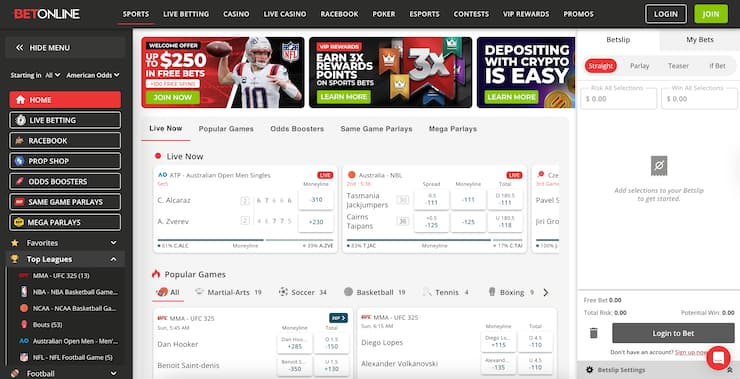Switch to the Odds Boosters tab
Image resolution: width=740 pixels, height=379 pixels.
pyautogui.click(x=297, y=128)
